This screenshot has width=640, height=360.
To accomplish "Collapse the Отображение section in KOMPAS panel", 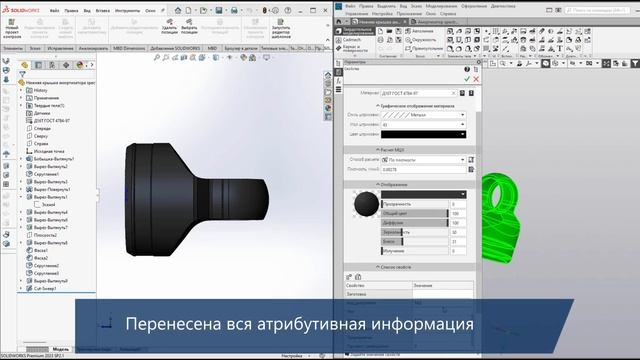I will [x=378, y=185].
